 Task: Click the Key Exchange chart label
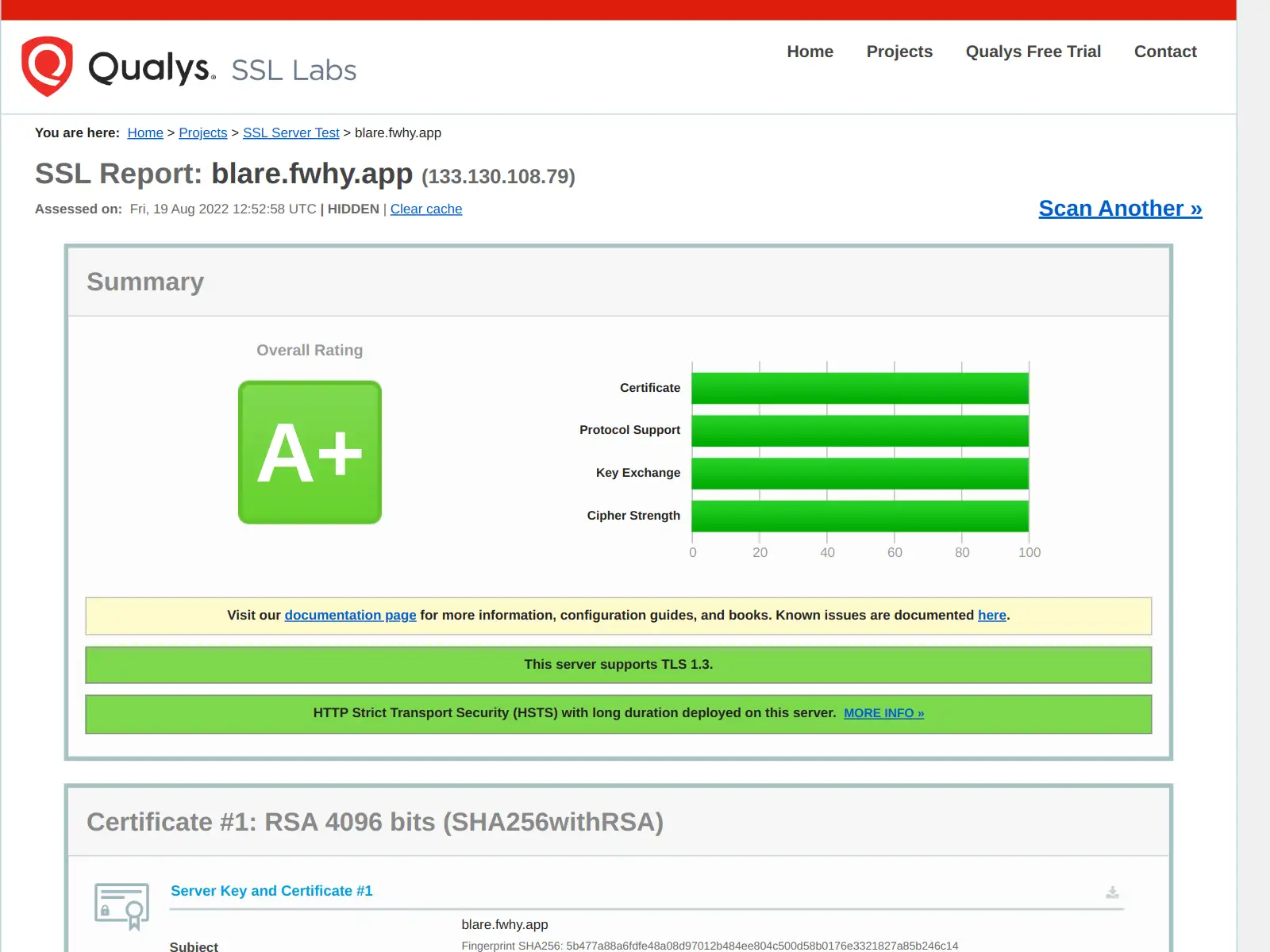(638, 473)
